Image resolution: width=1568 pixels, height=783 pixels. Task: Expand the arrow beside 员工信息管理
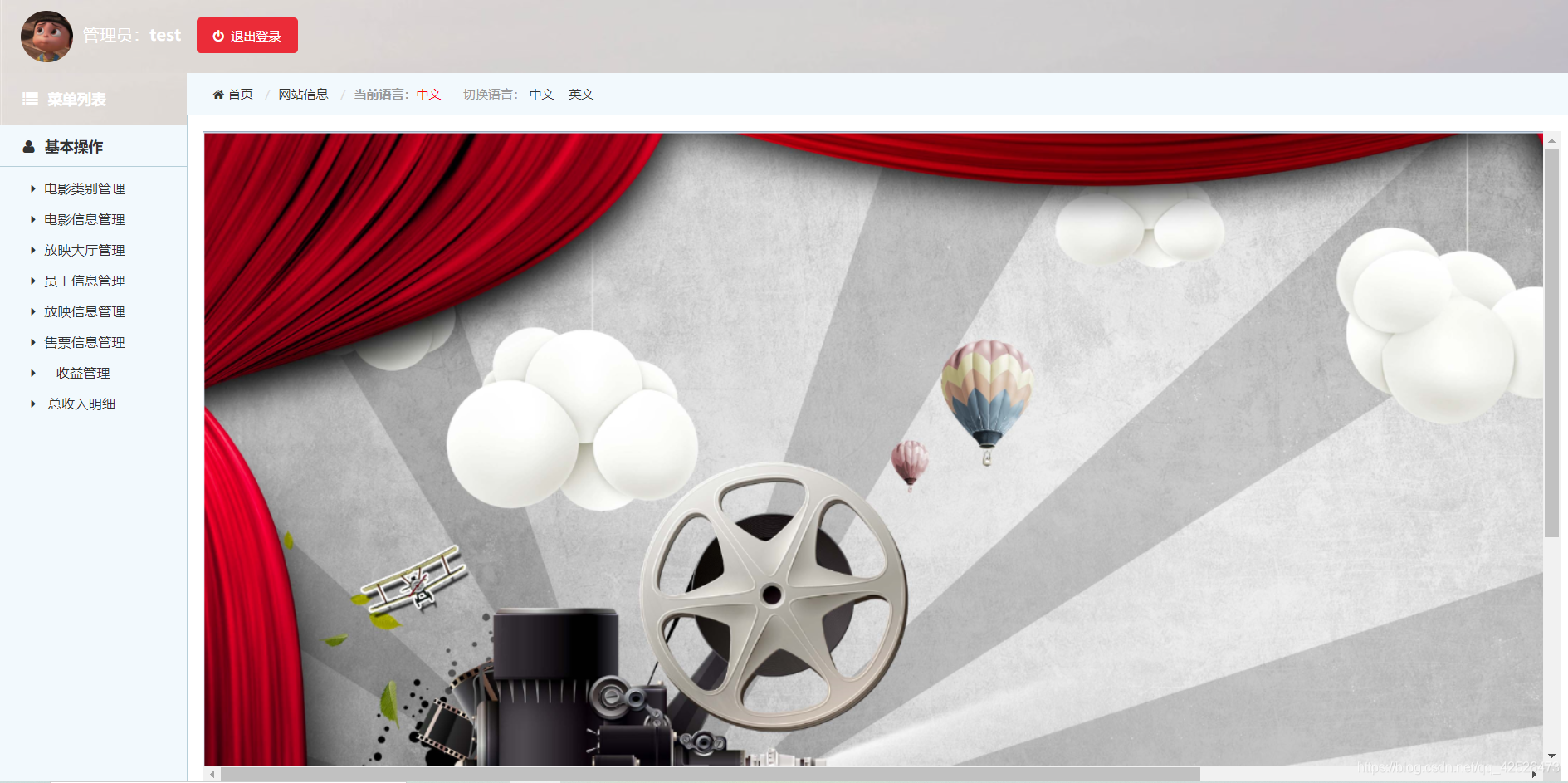[x=33, y=281]
